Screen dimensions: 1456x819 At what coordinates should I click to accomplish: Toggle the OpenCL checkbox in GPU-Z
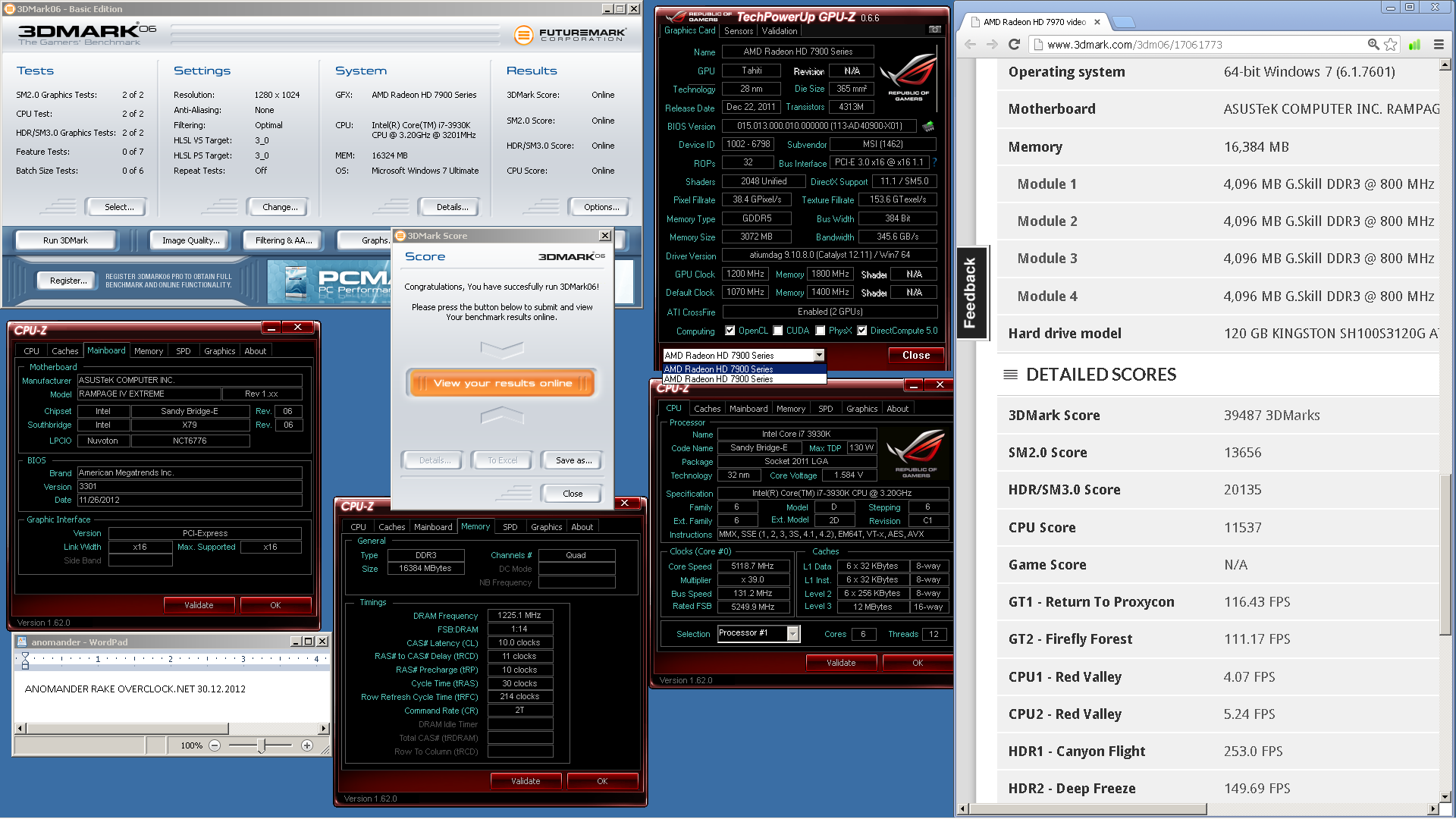pyautogui.click(x=730, y=331)
